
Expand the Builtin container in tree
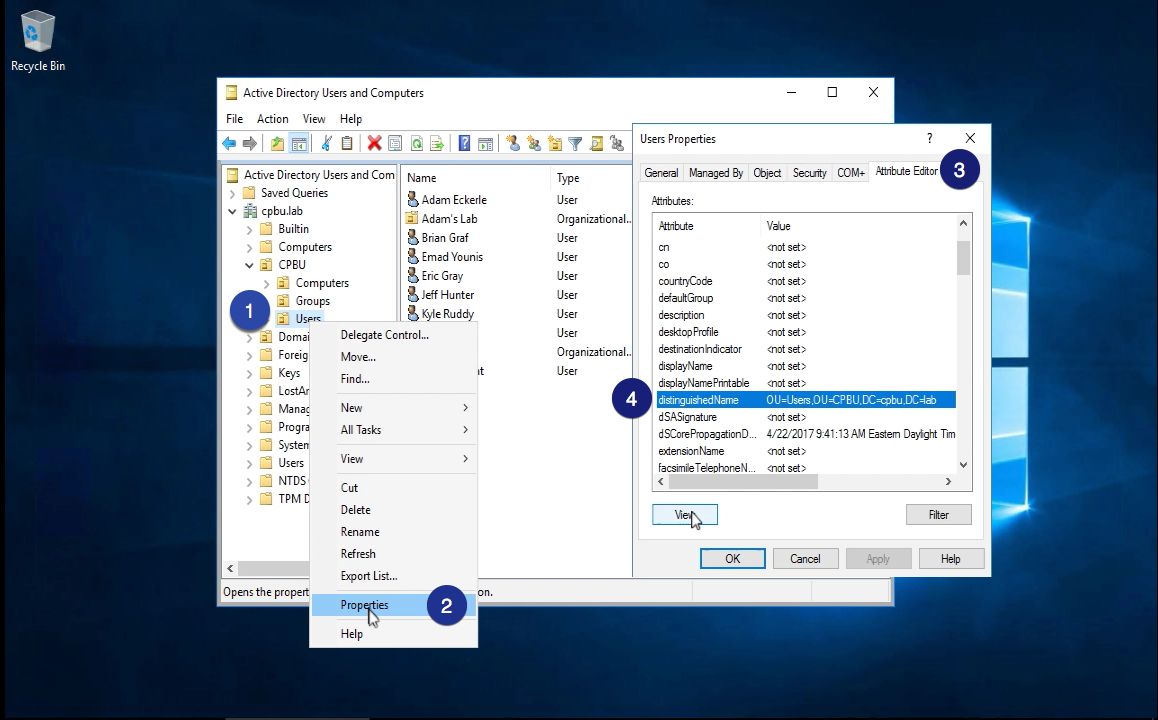250,229
